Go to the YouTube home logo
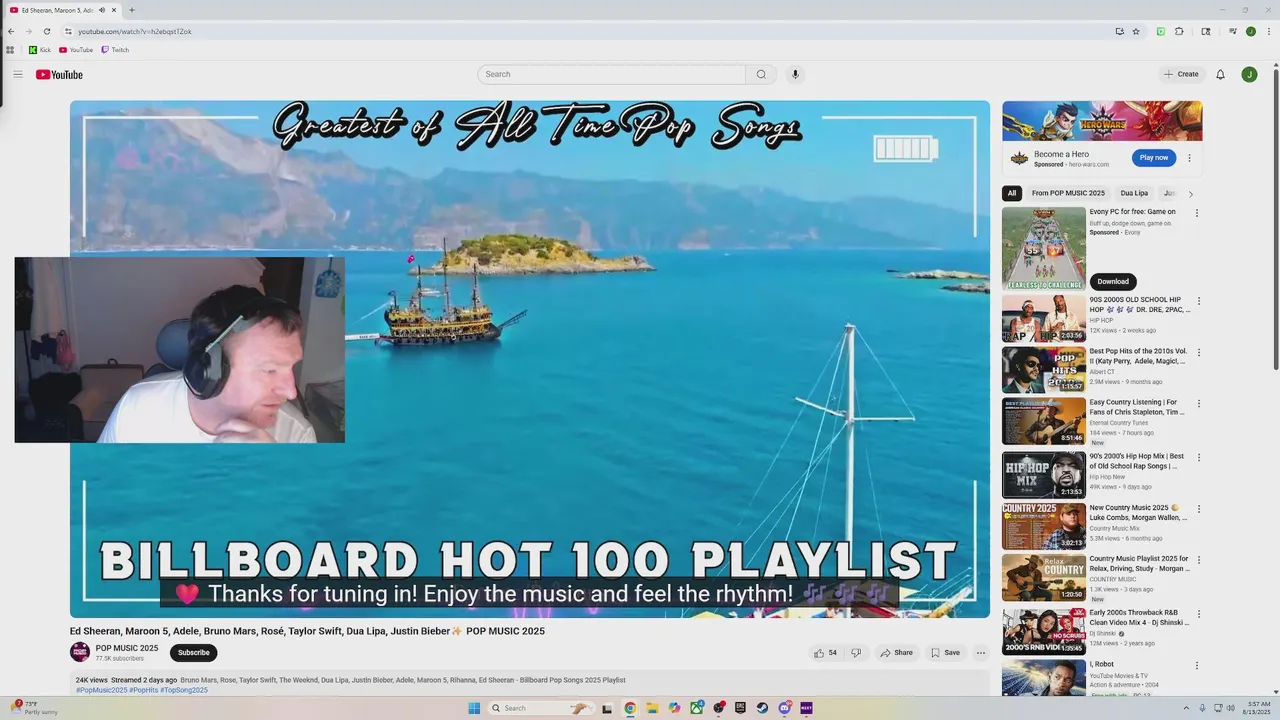The width and height of the screenshot is (1280, 720). point(59,74)
